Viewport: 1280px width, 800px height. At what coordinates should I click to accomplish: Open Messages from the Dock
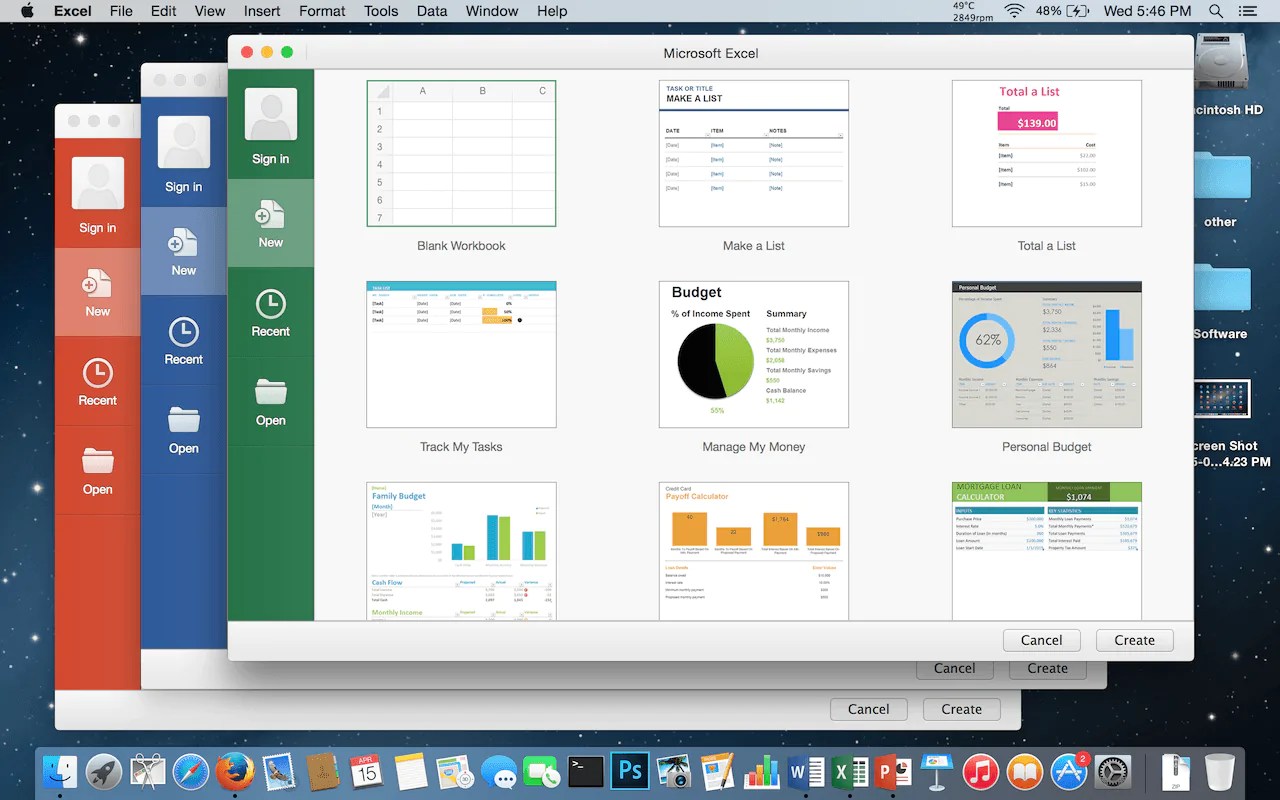tap(498, 772)
